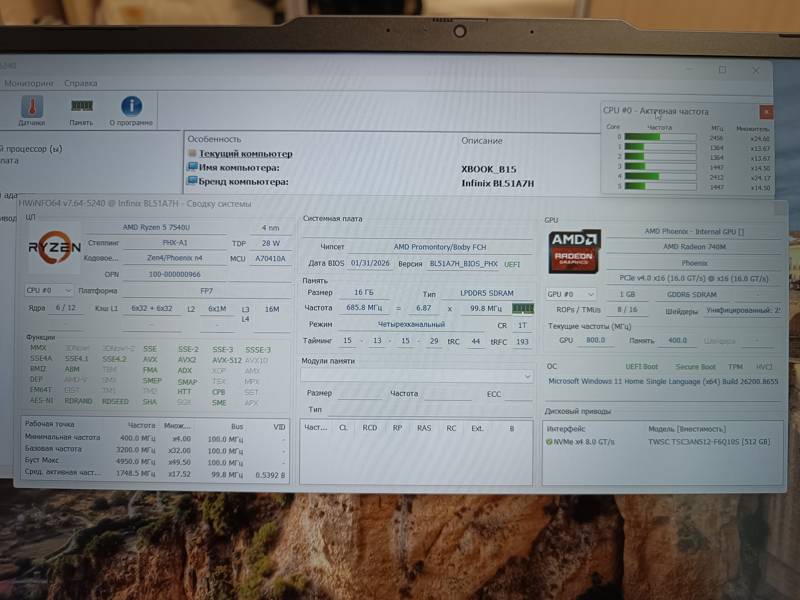Click the AMD Ryzen 5 7540U name field

pyautogui.click(x=156, y=228)
